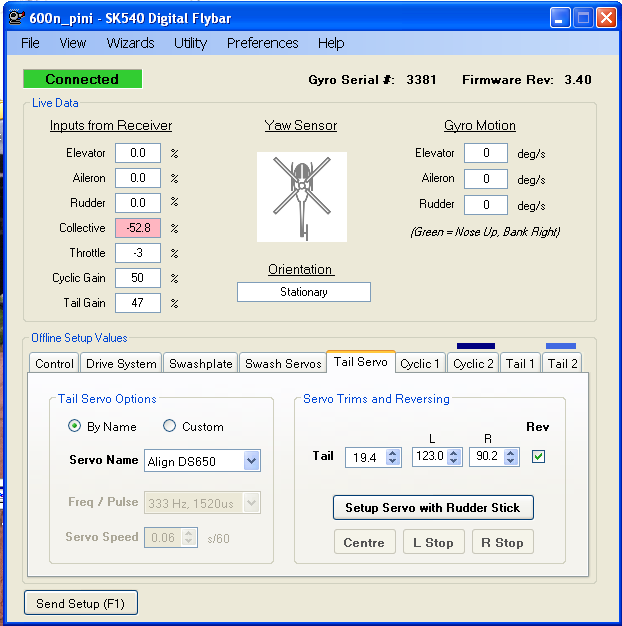Click the Rudder receiver input field
Screen dimensions: 622x626
pyautogui.click(x=138, y=203)
